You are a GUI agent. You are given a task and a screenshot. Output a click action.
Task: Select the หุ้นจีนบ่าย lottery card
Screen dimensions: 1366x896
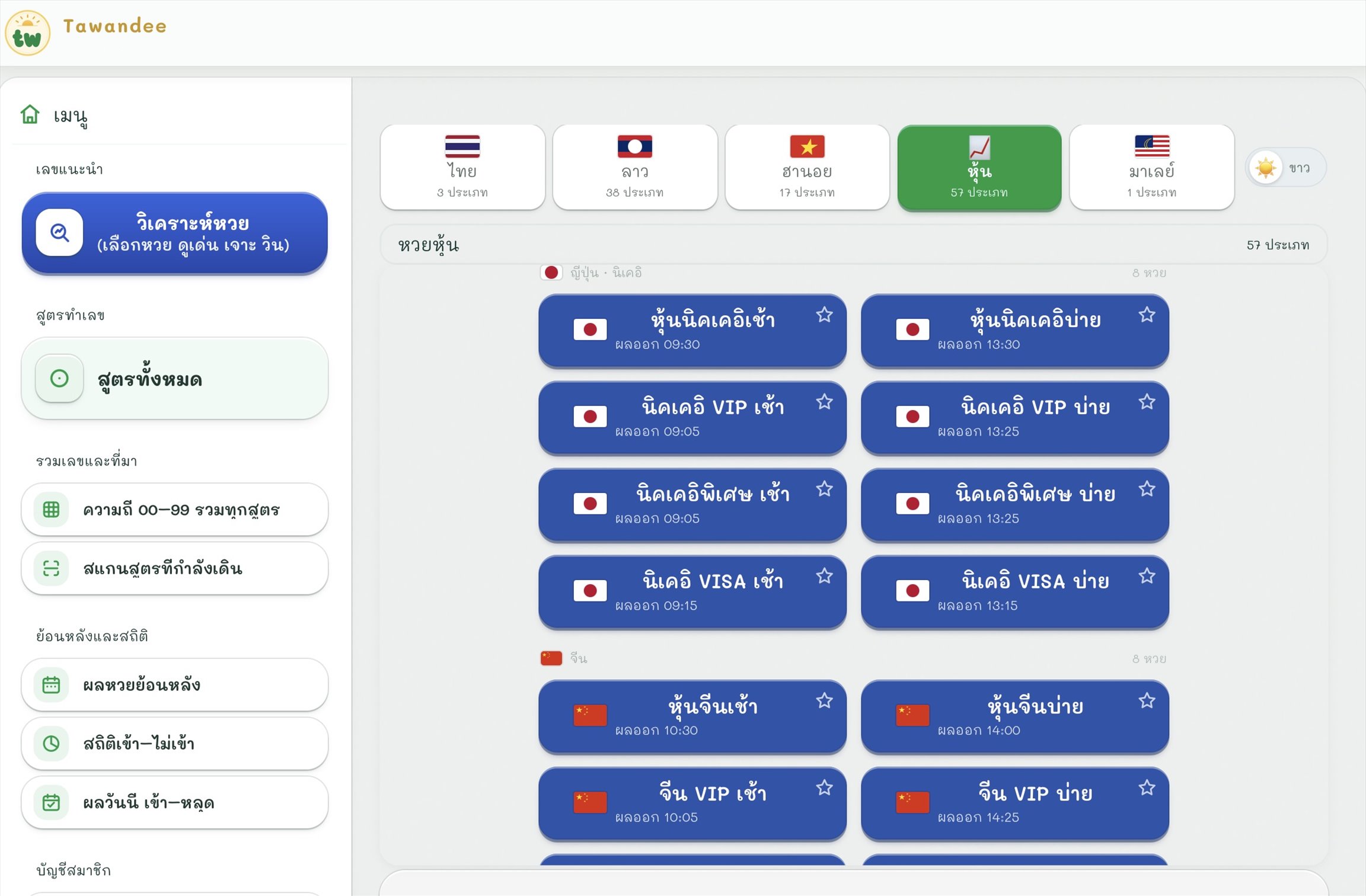click(1015, 716)
